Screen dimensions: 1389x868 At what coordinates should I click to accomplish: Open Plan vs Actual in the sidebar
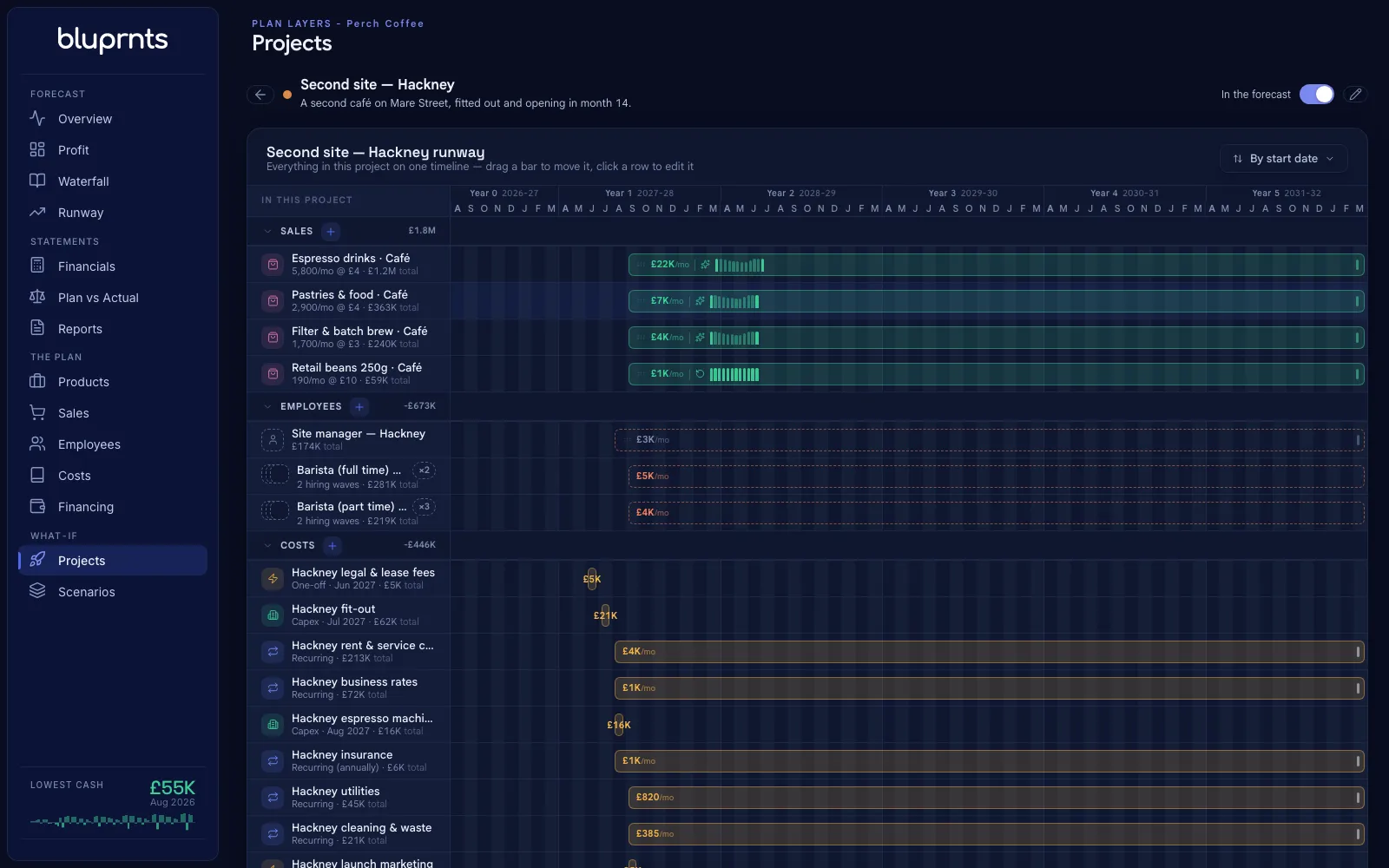(113, 298)
